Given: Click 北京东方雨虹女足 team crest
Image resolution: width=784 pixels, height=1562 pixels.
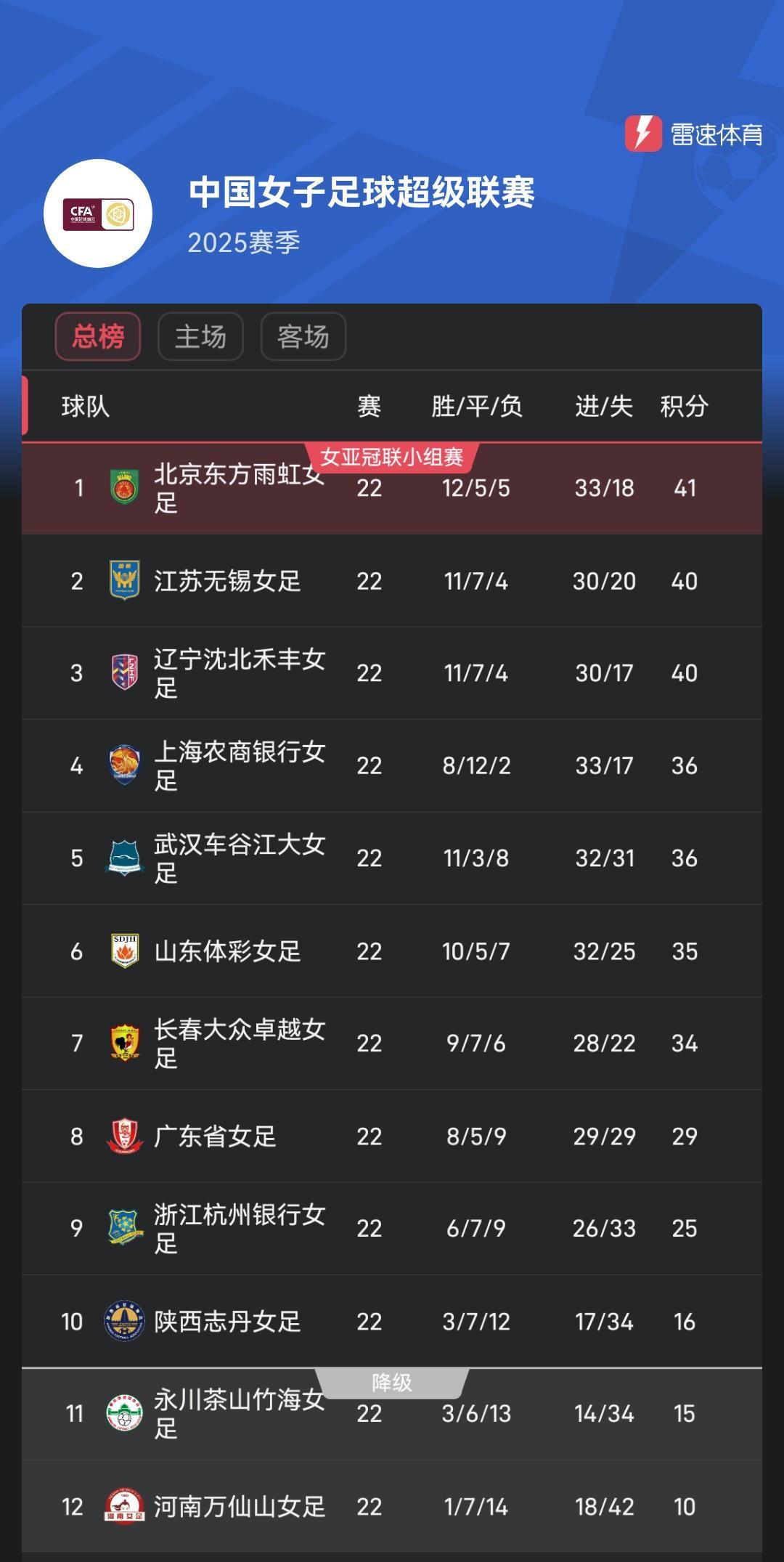Looking at the screenshot, I should (x=125, y=488).
